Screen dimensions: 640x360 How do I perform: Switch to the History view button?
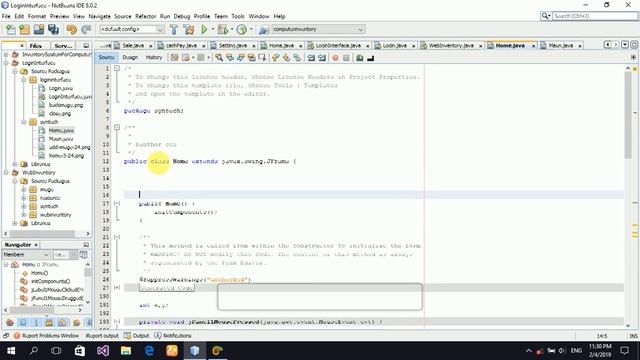[154, 58]
